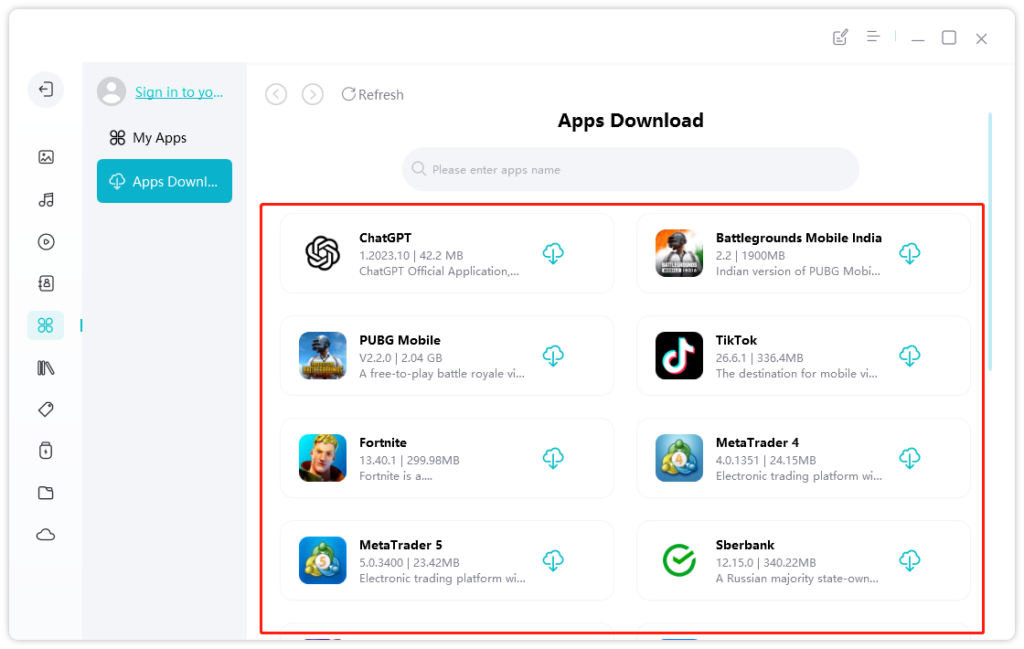Viewport: 1024px width, 649px height.
Task: Download Fortnite
Action: (553, 458)
